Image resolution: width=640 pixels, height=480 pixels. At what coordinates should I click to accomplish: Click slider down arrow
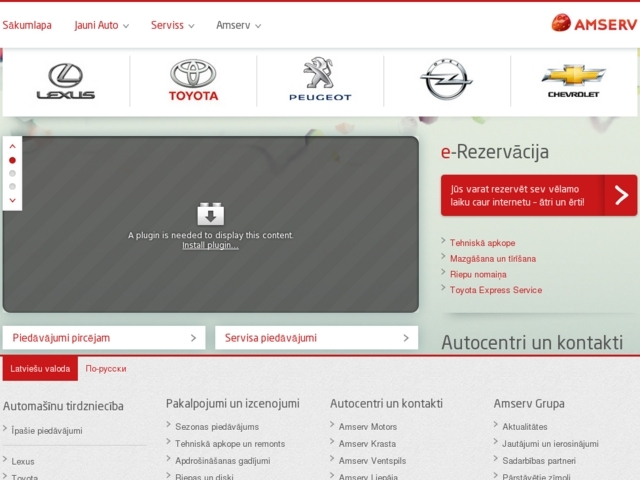(x=12, y=200)
